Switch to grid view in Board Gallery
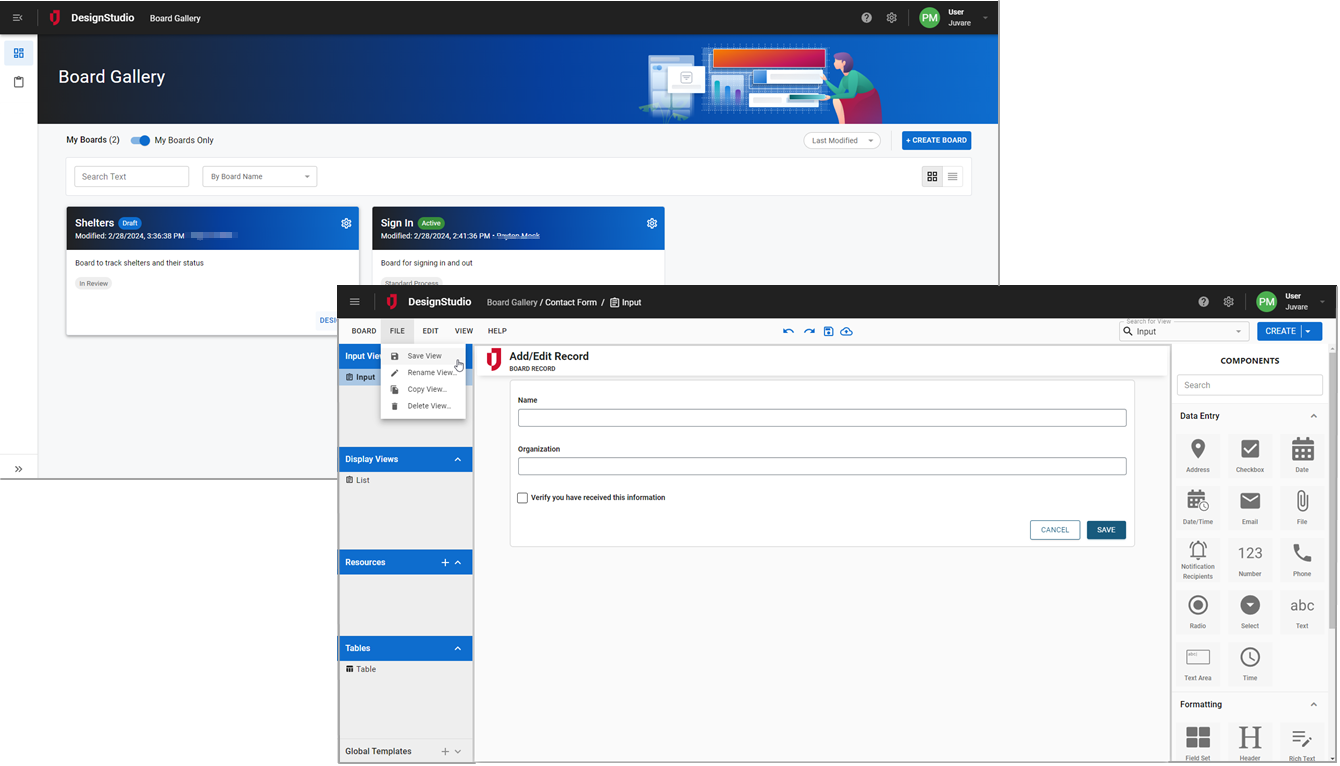This screenshot has width=1340, height=766. 932,177
